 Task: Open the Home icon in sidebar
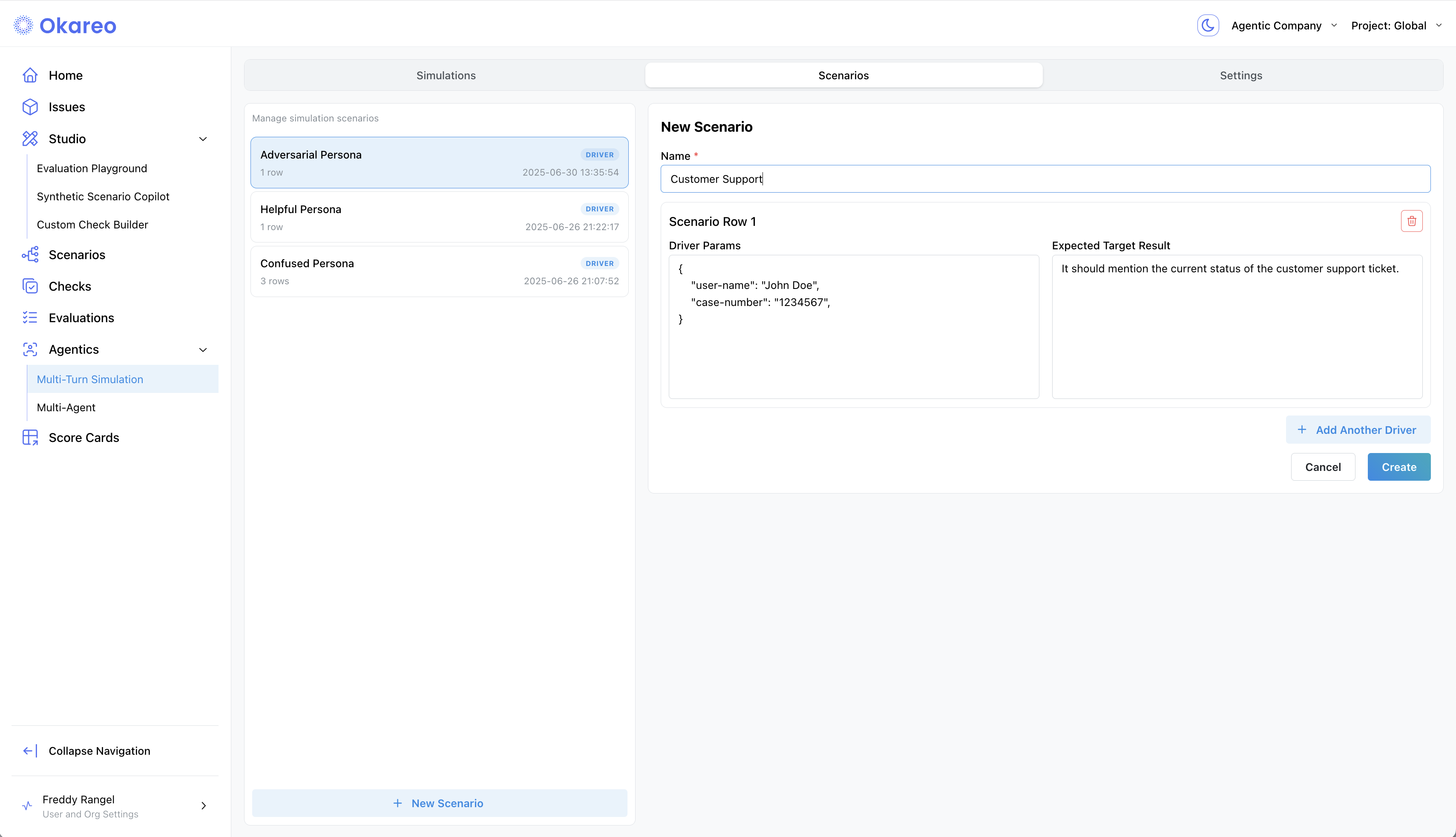pos(30,75)
